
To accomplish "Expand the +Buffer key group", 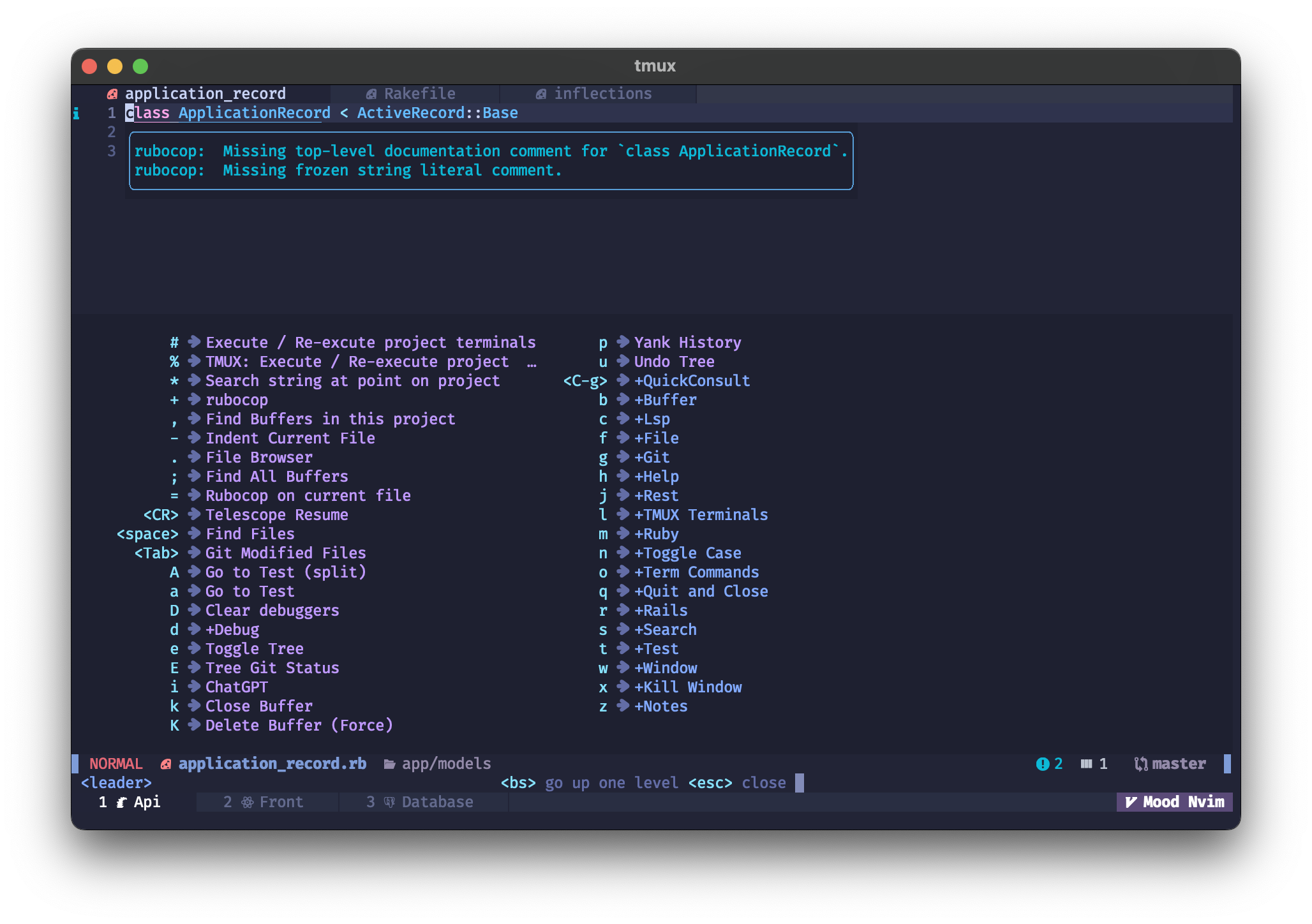I will point(665,400).
